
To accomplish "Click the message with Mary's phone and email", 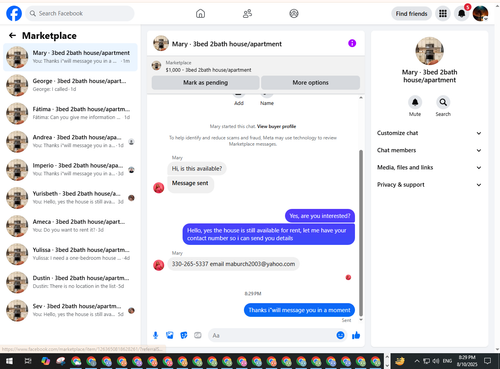I will [x=233, y=264].
